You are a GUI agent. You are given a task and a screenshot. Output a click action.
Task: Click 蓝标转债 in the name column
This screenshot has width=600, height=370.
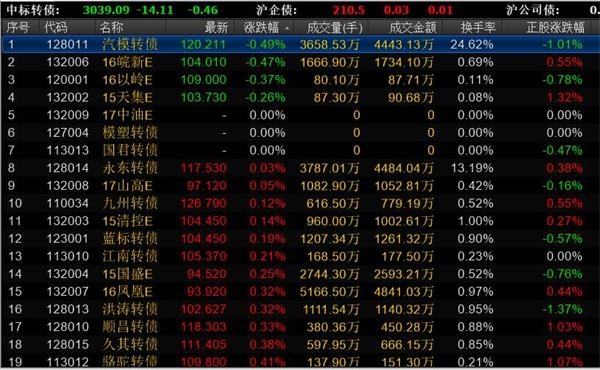[130, 238]
